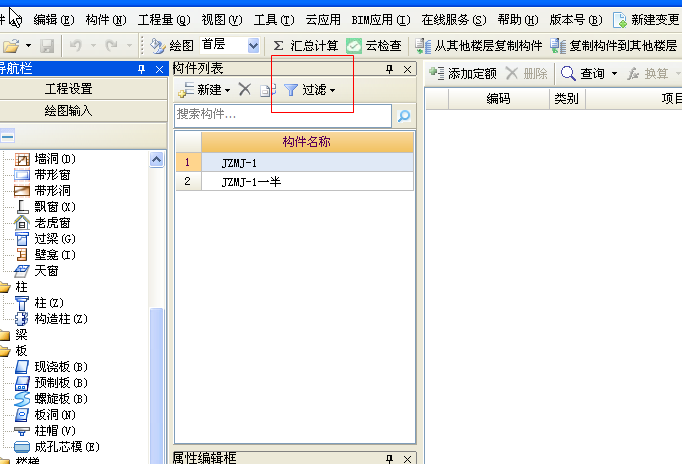Image resolution: width=682 pixels, height=464 pixels.
Task: Open the 新建 component dropdown
Action: pyautogui.click(x=204, y=90)
